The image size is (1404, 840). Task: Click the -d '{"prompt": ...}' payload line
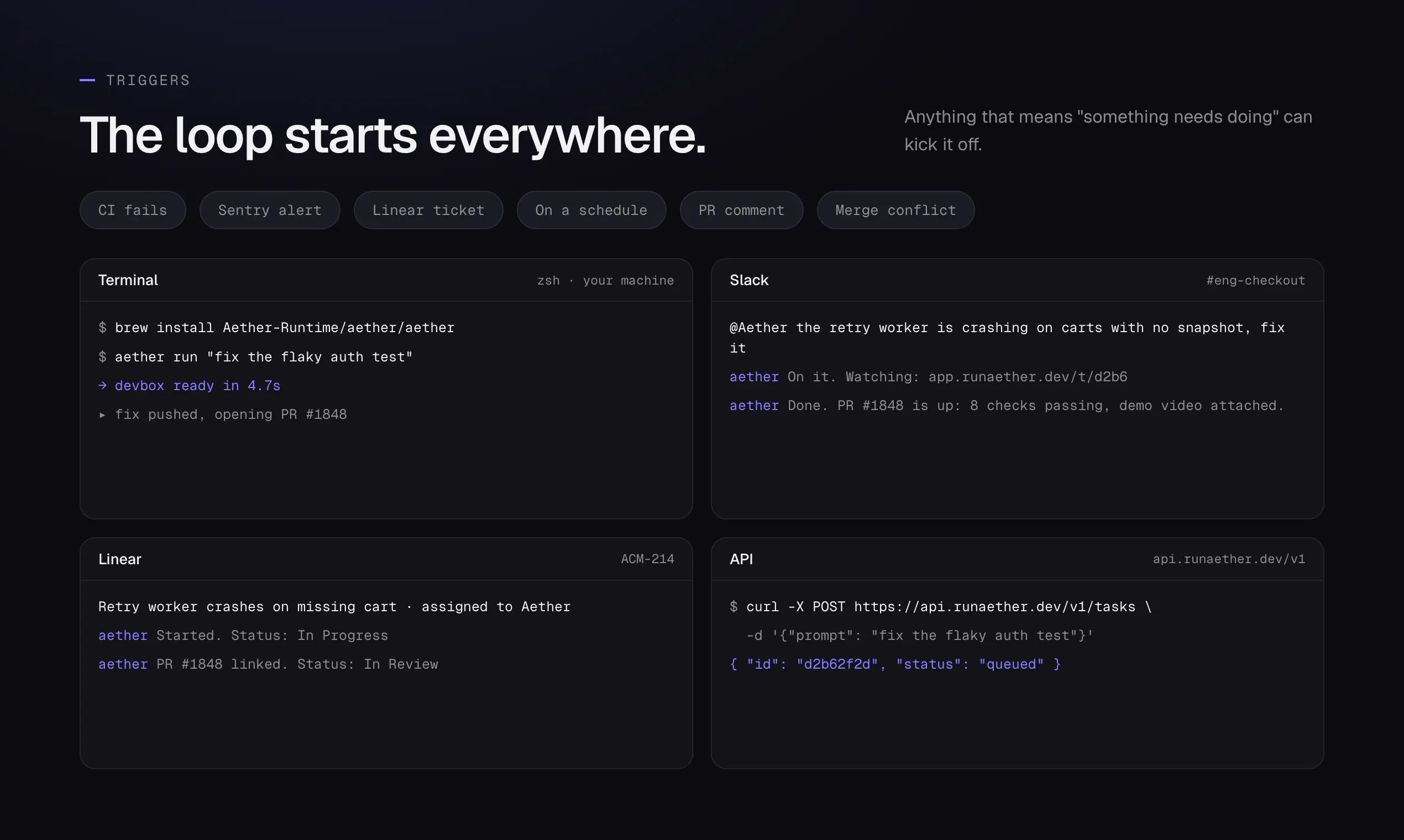pyautogui.click(x=919, y=636)
